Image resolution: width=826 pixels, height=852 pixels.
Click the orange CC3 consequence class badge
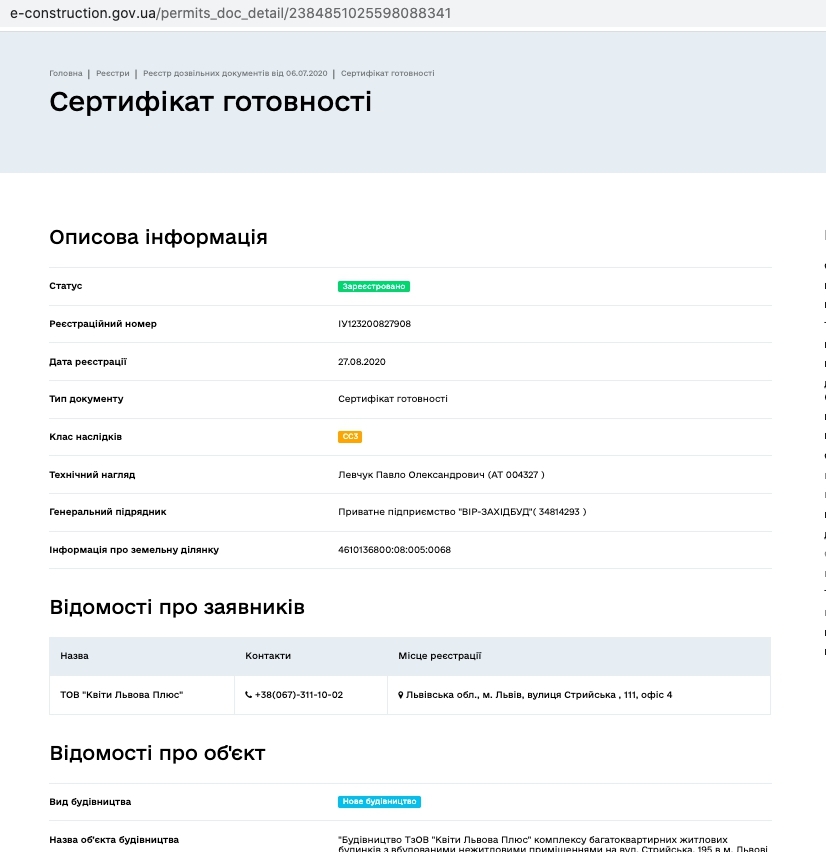(x=349, y=437)
